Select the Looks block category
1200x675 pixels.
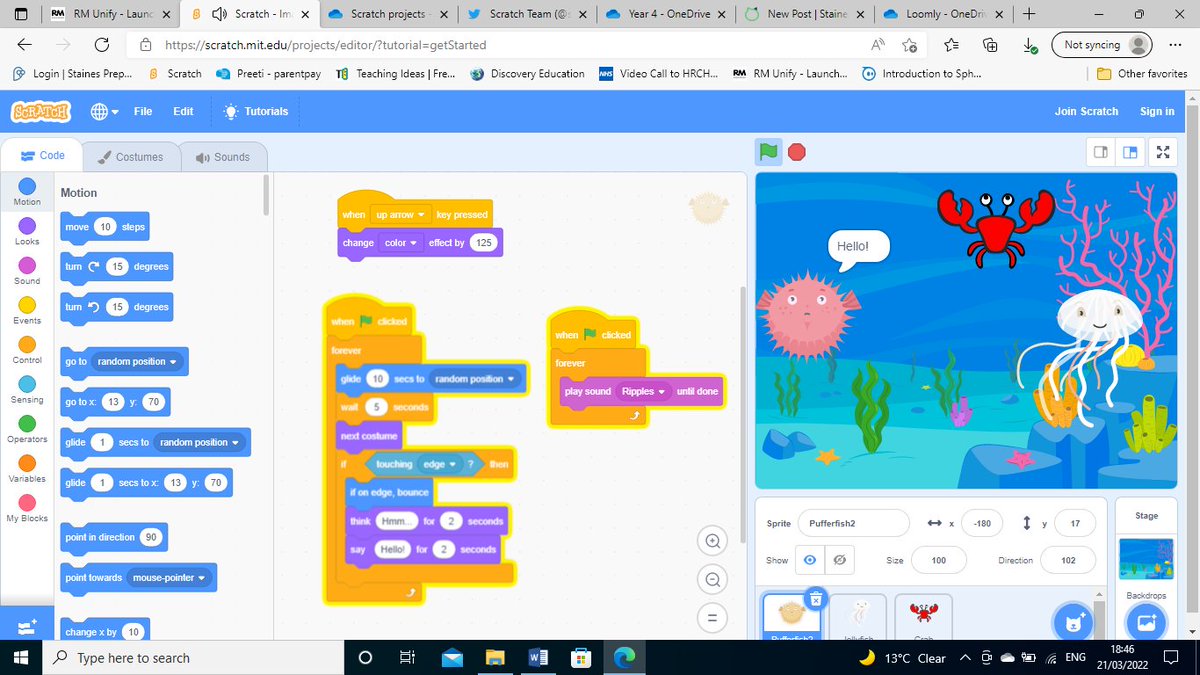pos(27,232)
